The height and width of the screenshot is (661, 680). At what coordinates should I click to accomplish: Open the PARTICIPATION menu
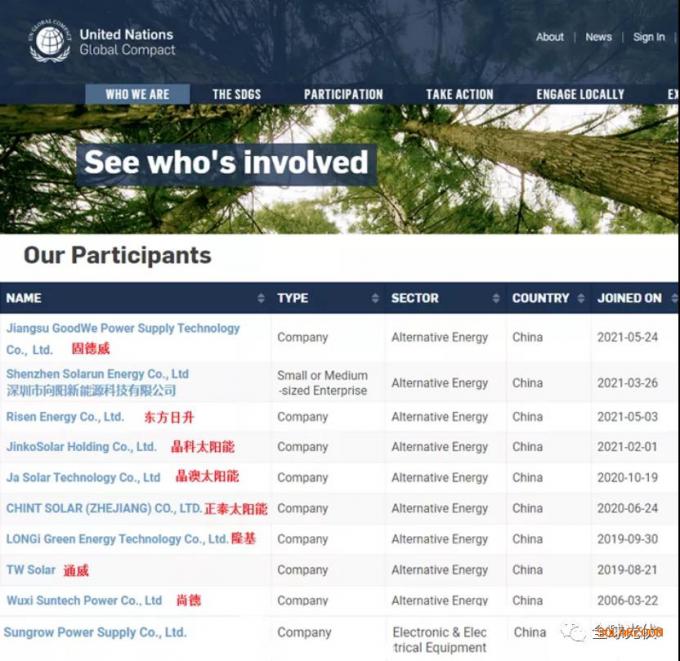coord(343,94)
